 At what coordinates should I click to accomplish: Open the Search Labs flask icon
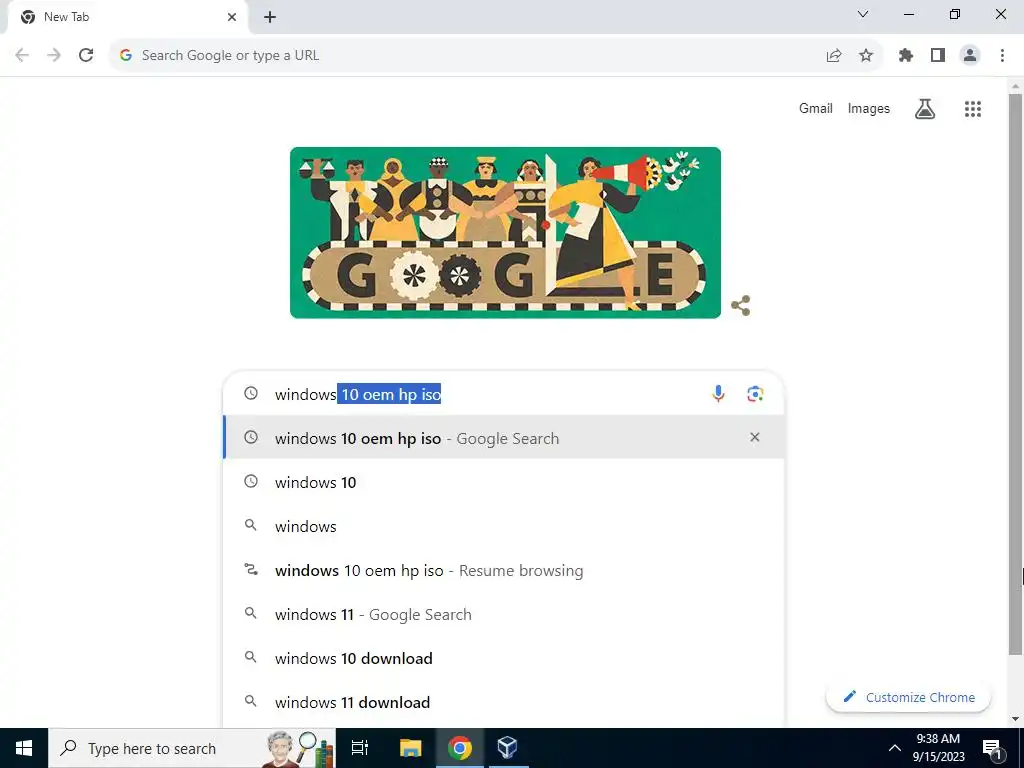(x=925, y=109)
